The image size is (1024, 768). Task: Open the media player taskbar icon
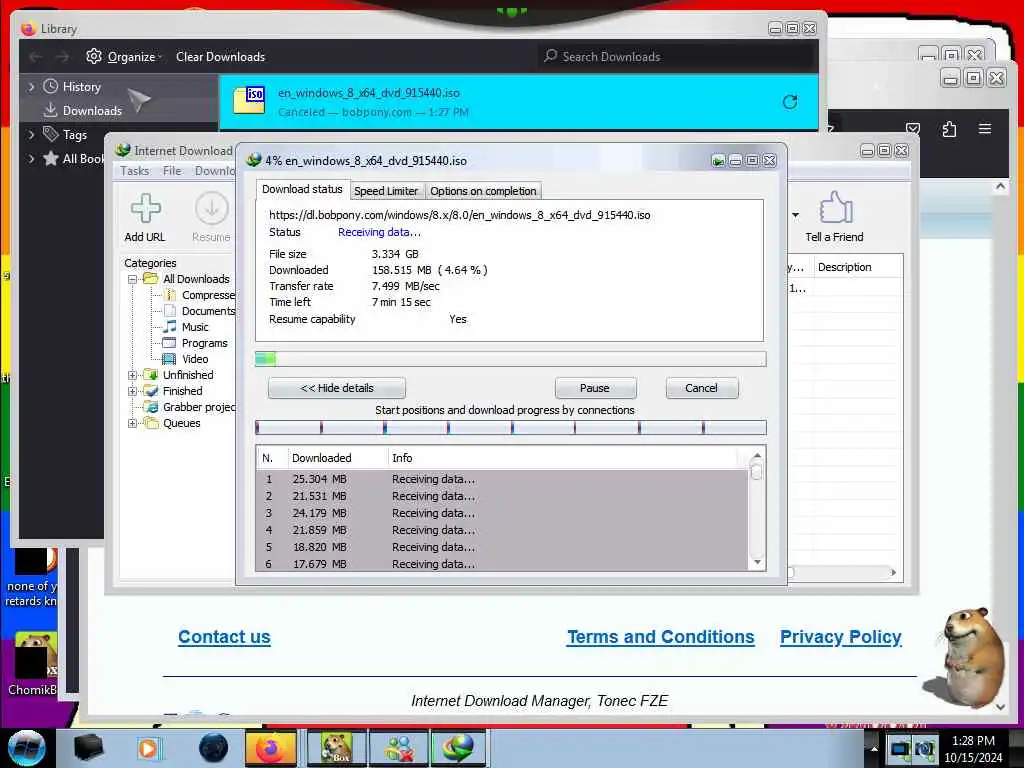coord(148,748)
